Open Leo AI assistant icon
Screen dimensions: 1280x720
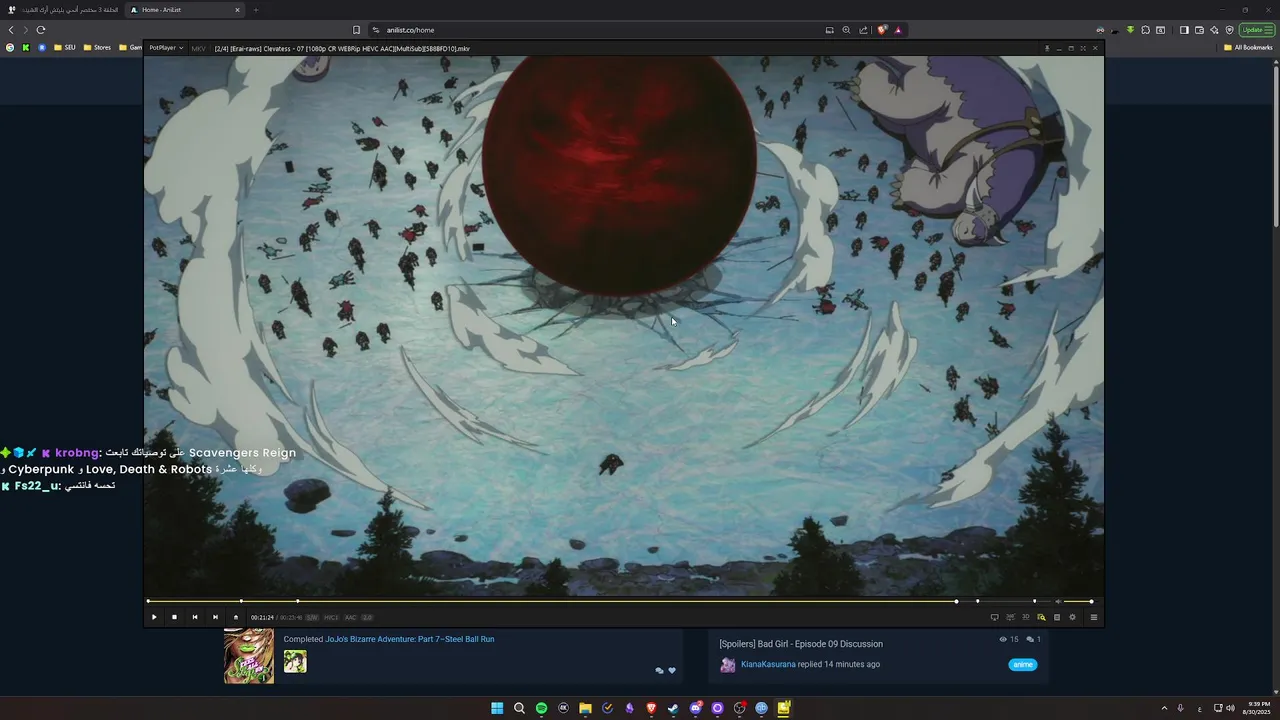click(1214, 30)
